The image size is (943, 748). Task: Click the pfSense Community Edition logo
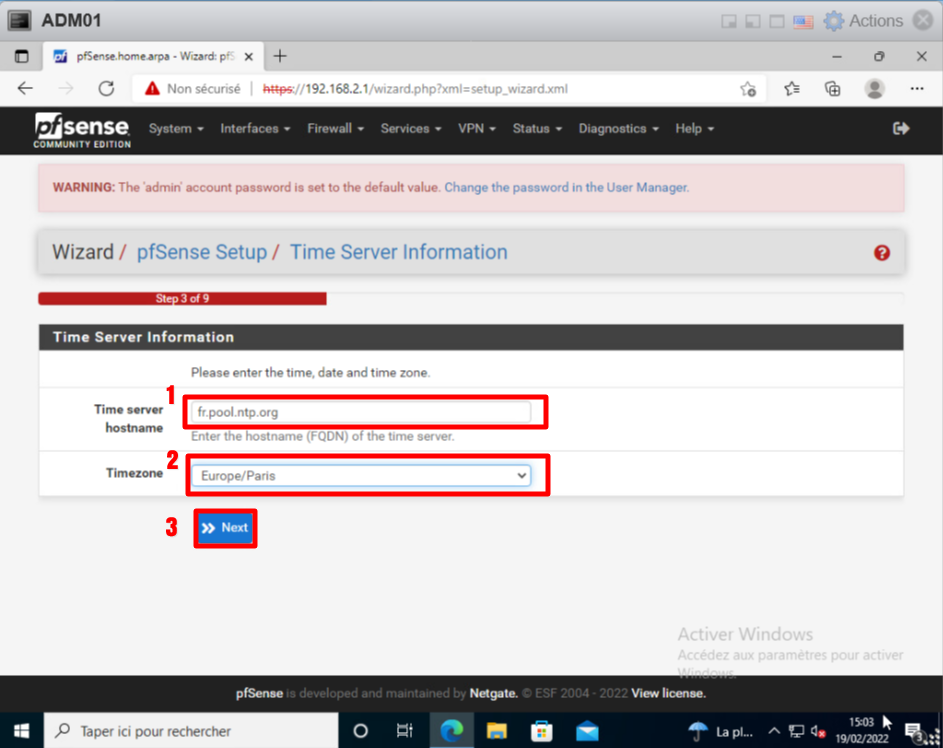[x=82, y=129]
